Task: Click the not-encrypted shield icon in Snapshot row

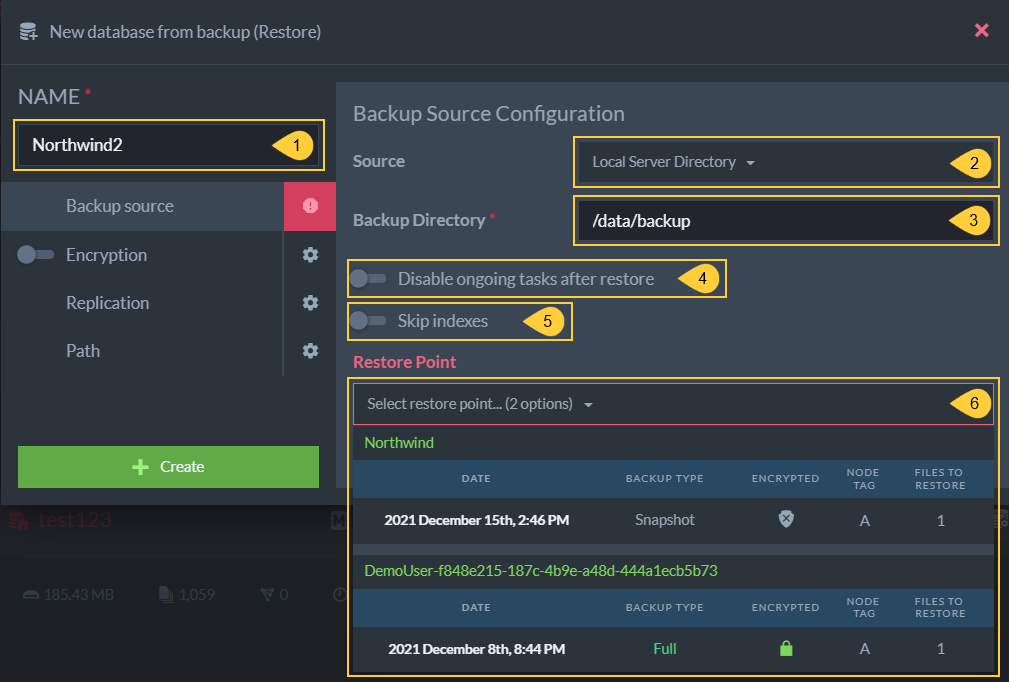Action: click(786, 519)
